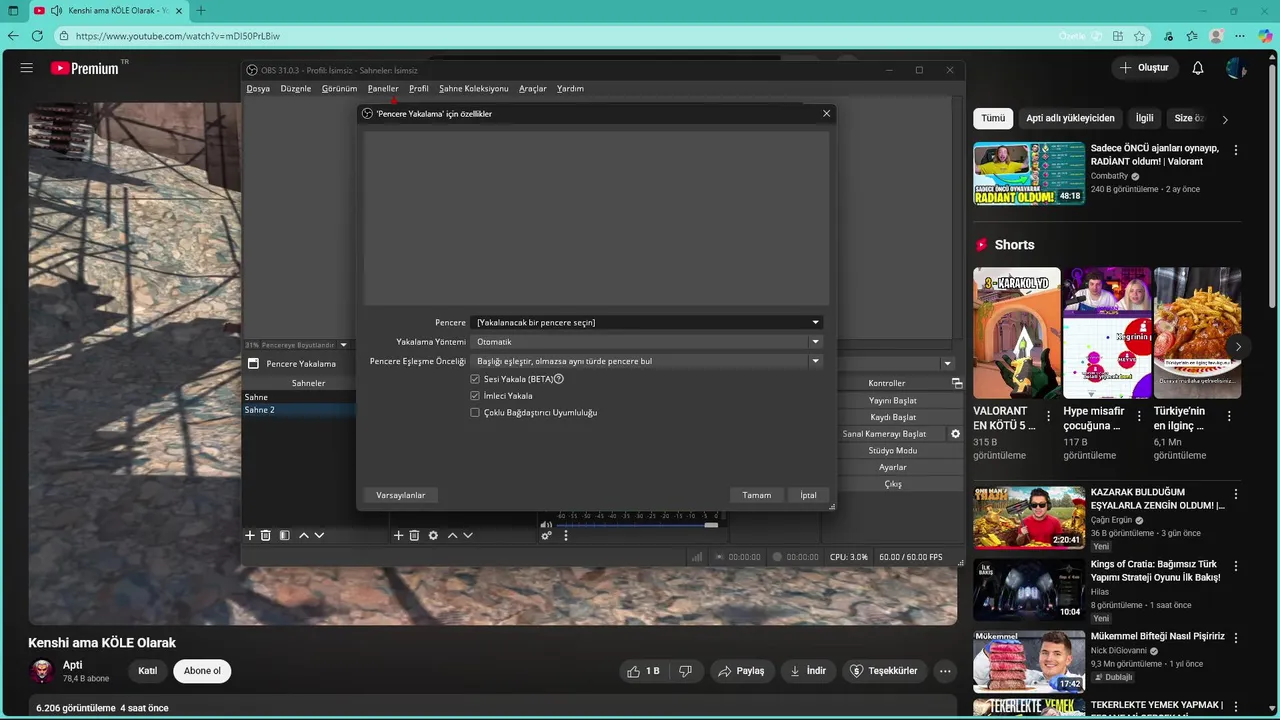
Task: Go back with the browser back arrow
Action: 13,36
